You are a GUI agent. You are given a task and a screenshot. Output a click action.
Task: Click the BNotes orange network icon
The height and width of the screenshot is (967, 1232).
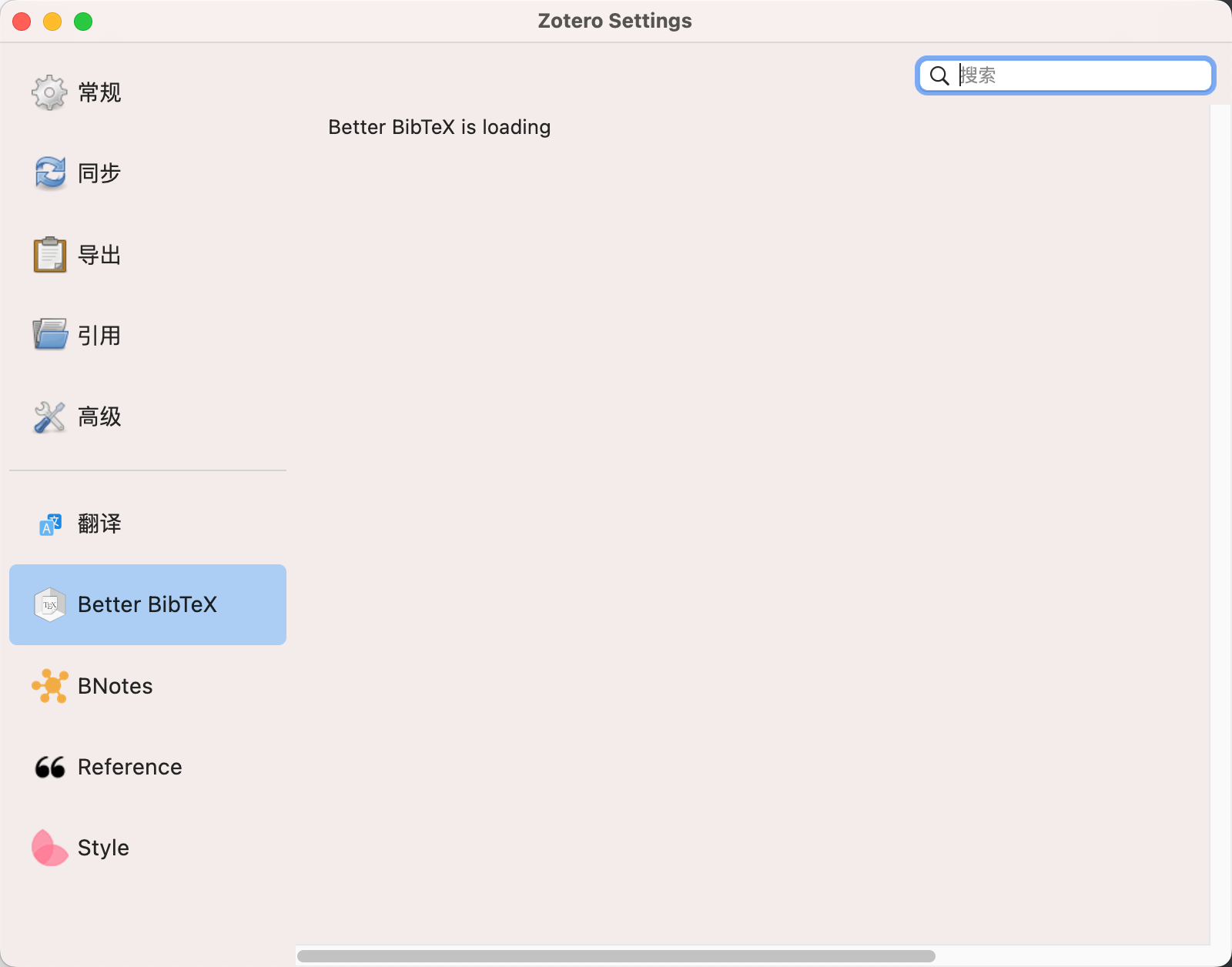click(x=50, y=685)
